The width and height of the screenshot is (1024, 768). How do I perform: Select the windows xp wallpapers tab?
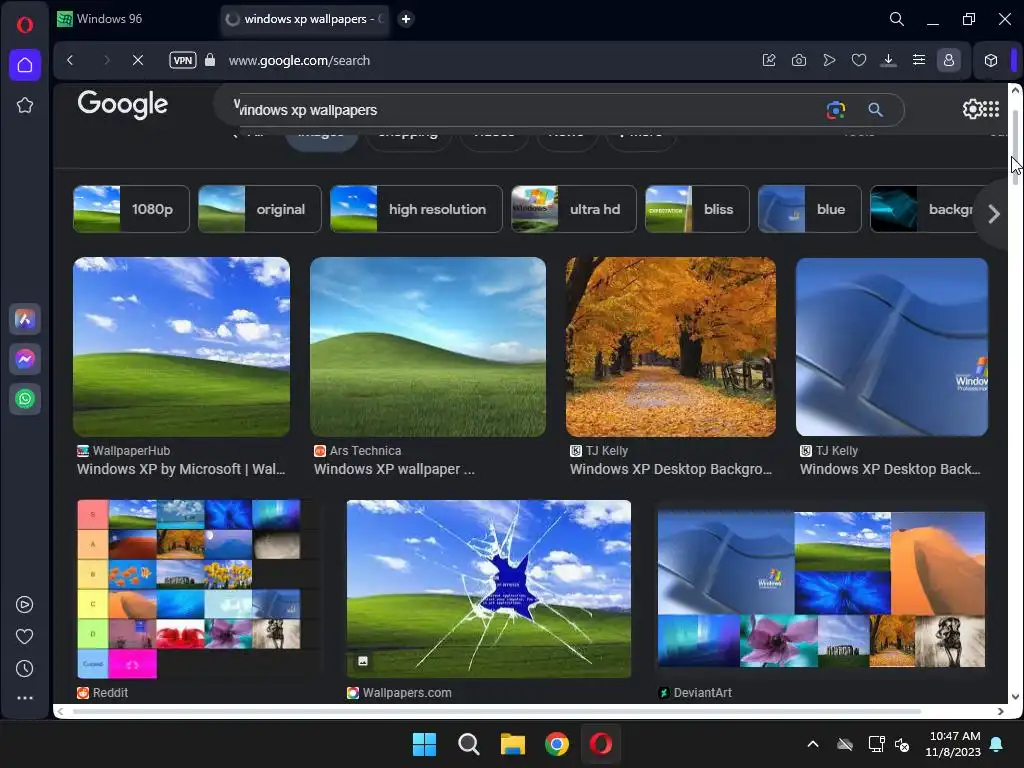pos(304,19)
